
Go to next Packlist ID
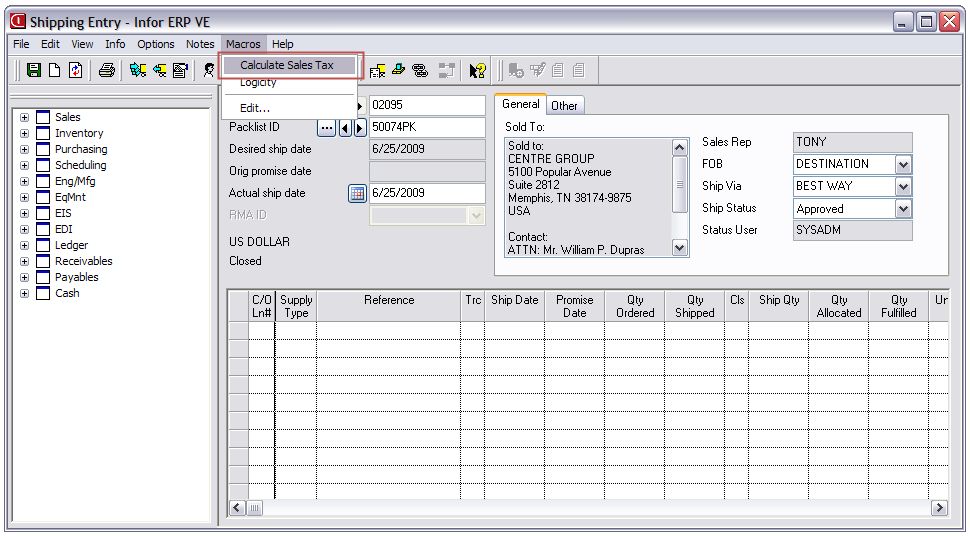(359, 128)
